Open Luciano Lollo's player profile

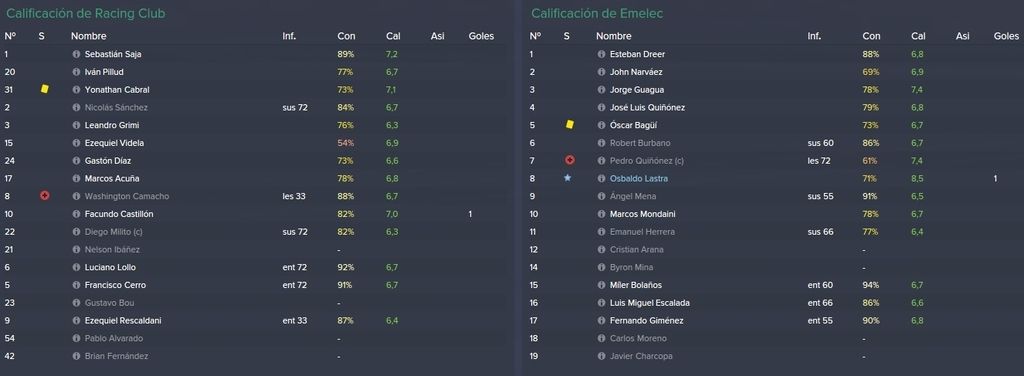pos(110,267)
